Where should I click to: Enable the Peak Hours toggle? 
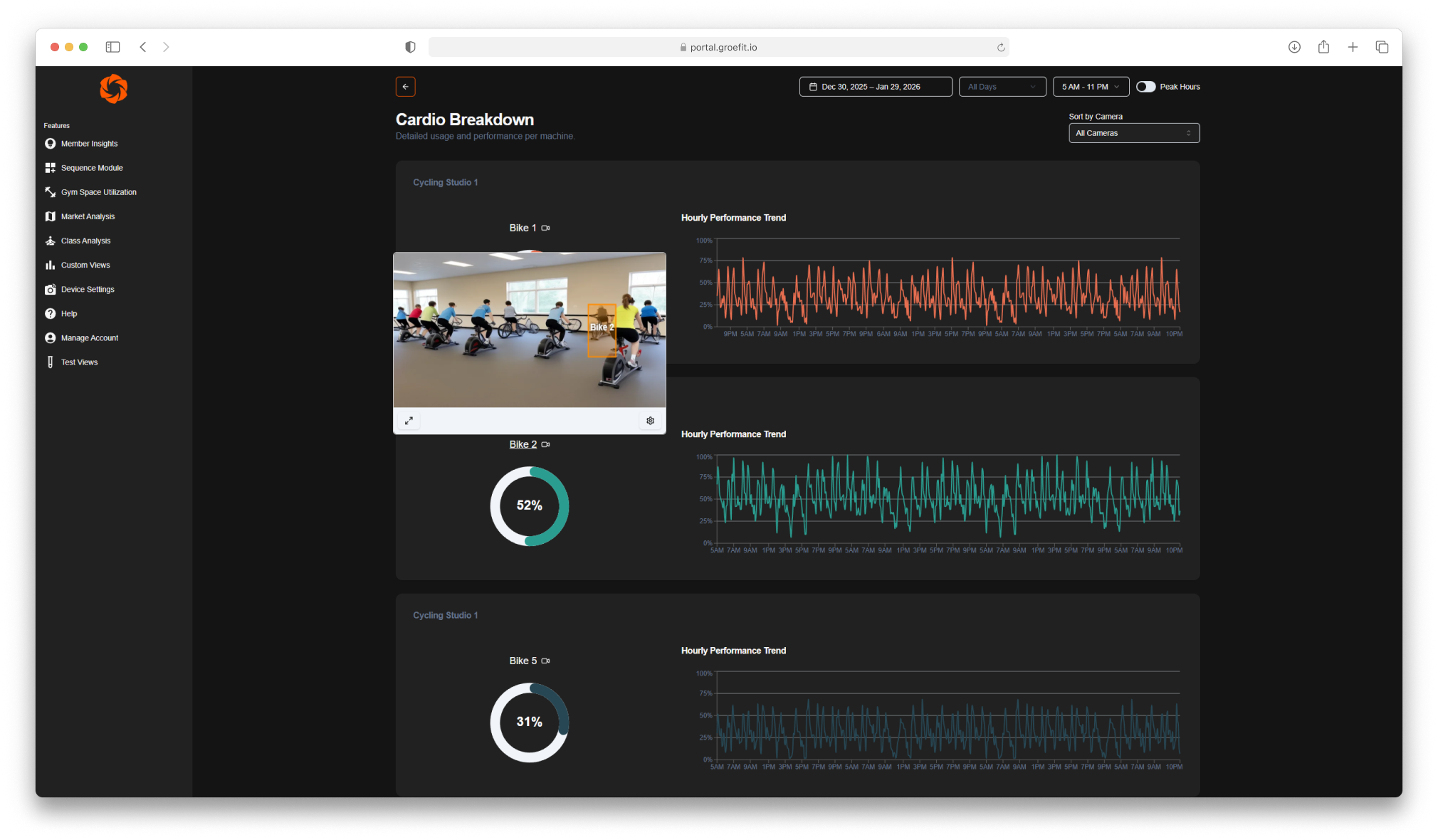[x=1145, y=87]
